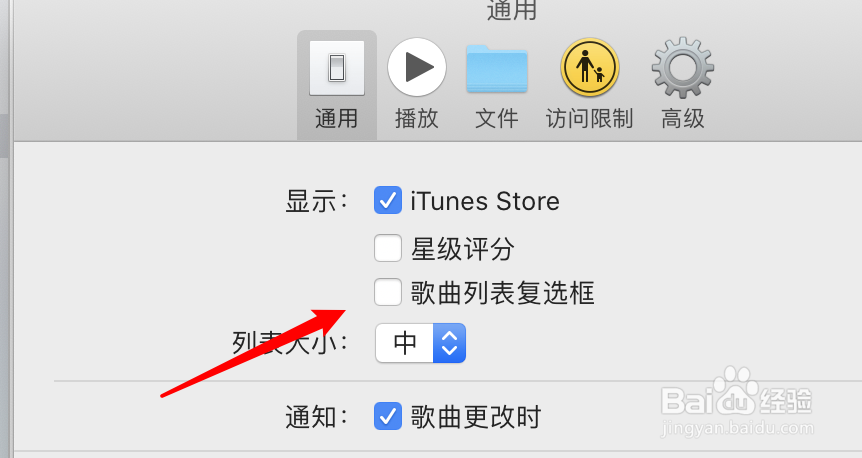862x458 pixels.
Task: Open the 列表大小 dropdown showing 中
Action: 421,343
